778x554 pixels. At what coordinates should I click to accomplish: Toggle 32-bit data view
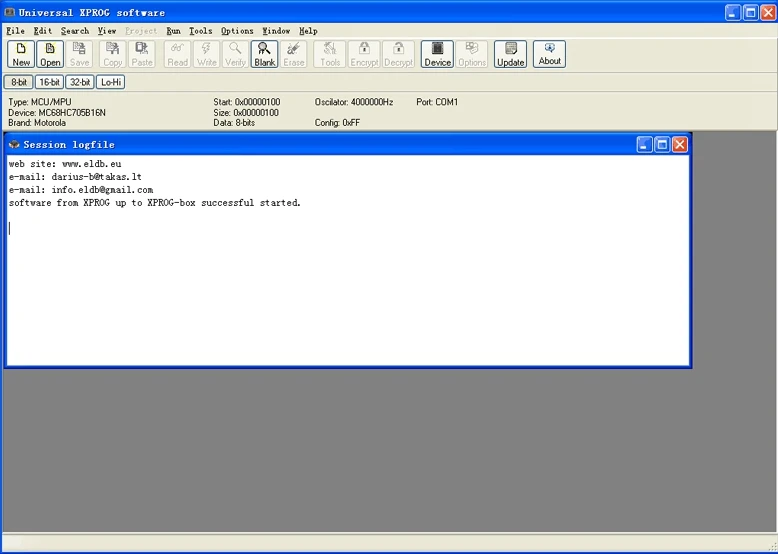(x=80, y=82)
